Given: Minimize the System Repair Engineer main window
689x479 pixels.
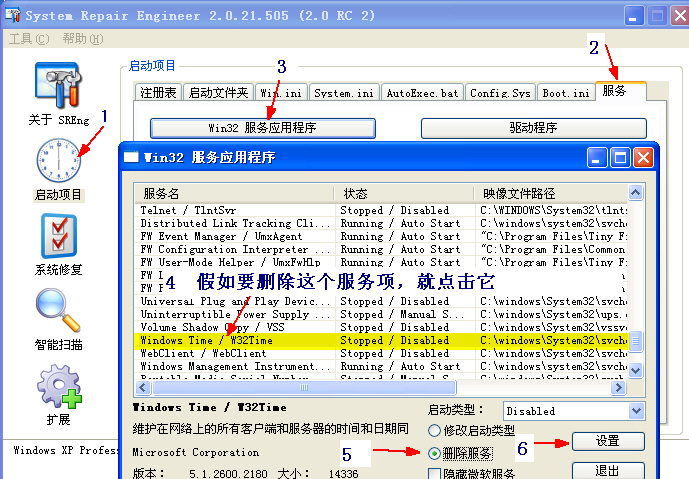Looking at the screenshot, I should (633, 16).
